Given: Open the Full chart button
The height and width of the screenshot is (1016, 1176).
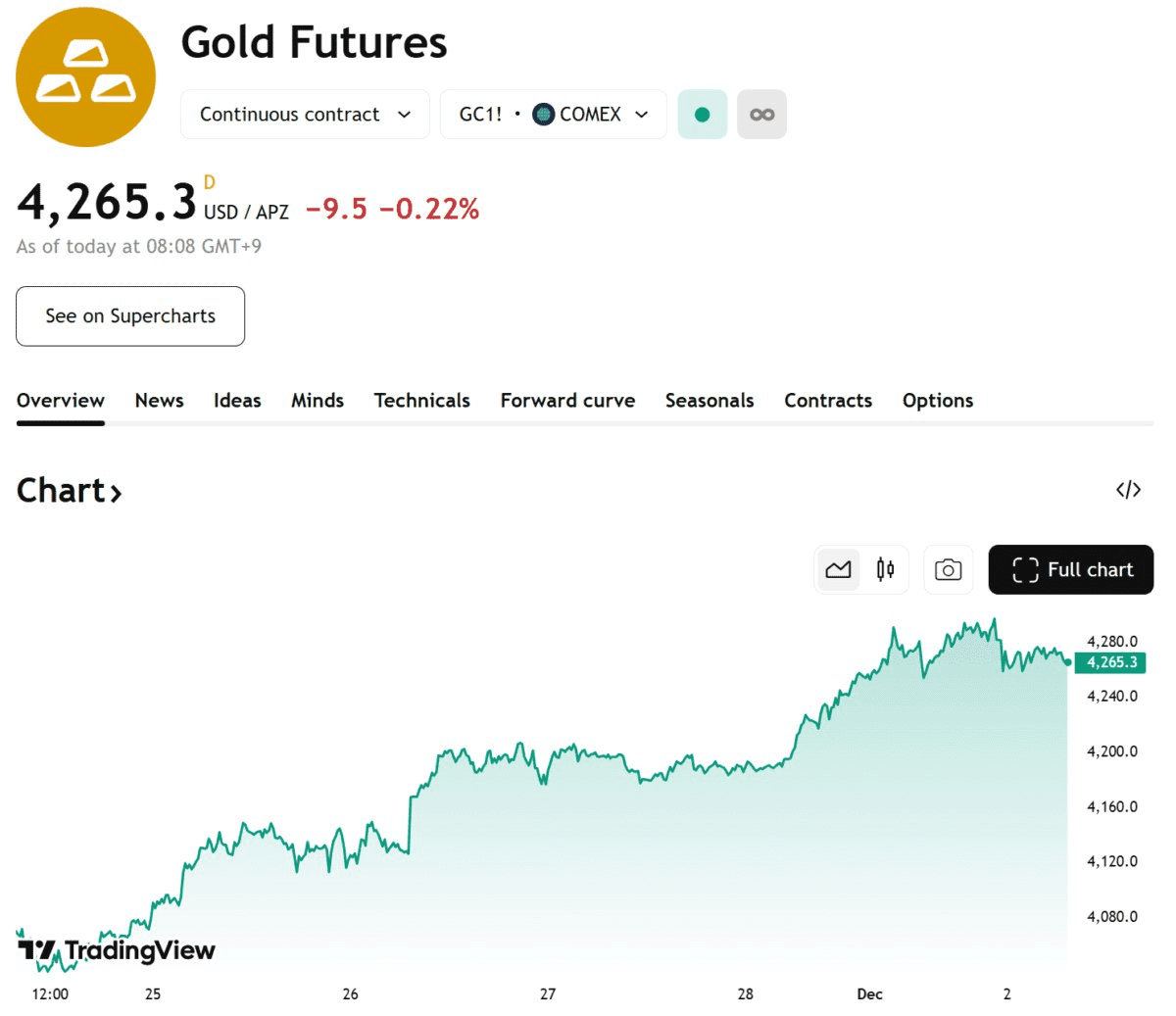Looking at the screenshot, I should (1071, 570).
